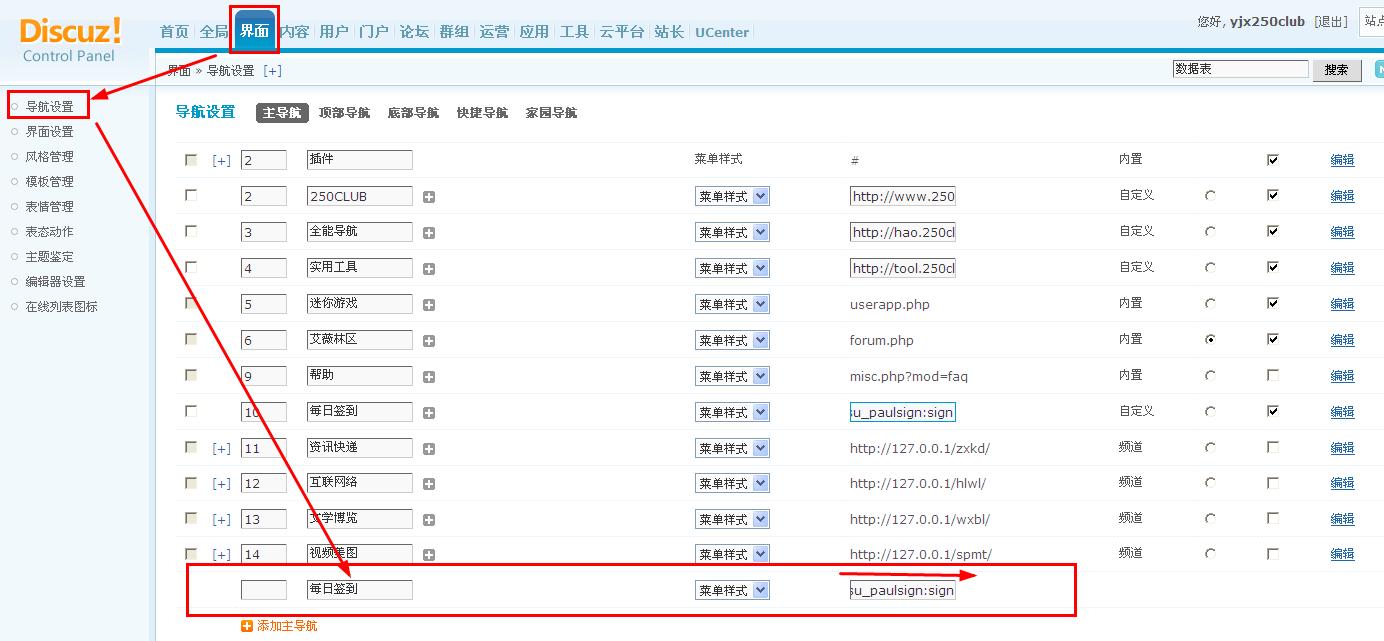This screenshot has width=1384, height=641.
Task: Expand the 互联网络 row sub-navigation
Action: [x=222, y=483]
